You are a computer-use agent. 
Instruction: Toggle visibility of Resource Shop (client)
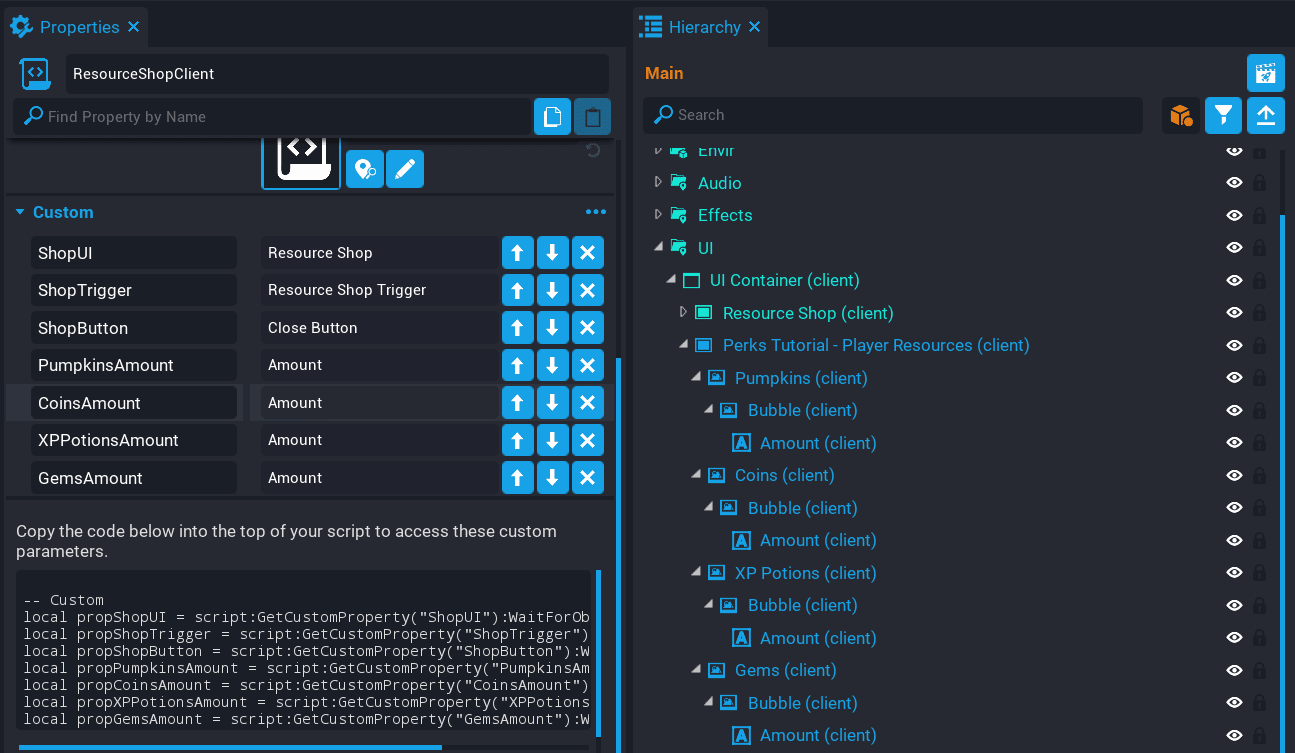1234,313
